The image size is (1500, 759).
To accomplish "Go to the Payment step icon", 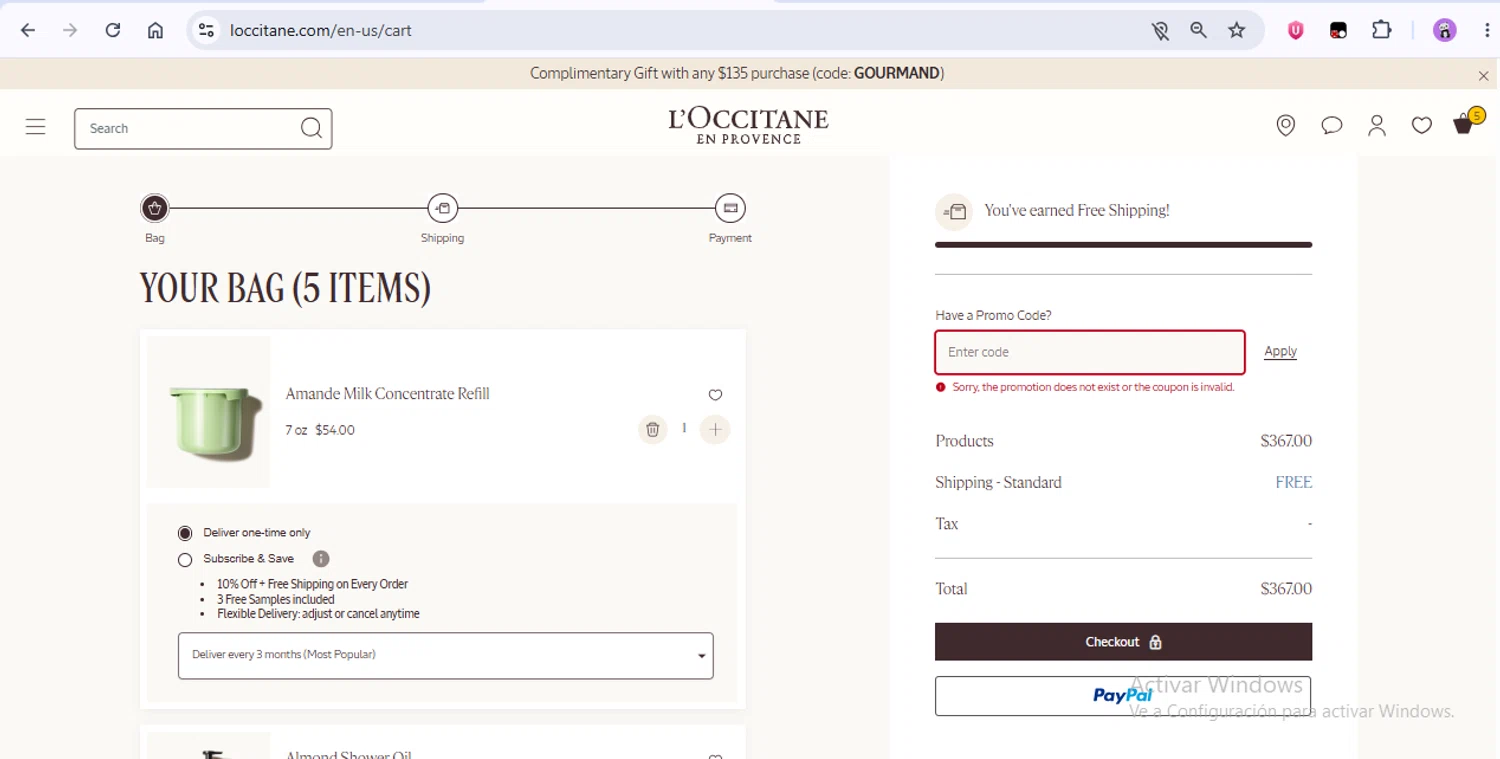I will [x=730, y=208].
